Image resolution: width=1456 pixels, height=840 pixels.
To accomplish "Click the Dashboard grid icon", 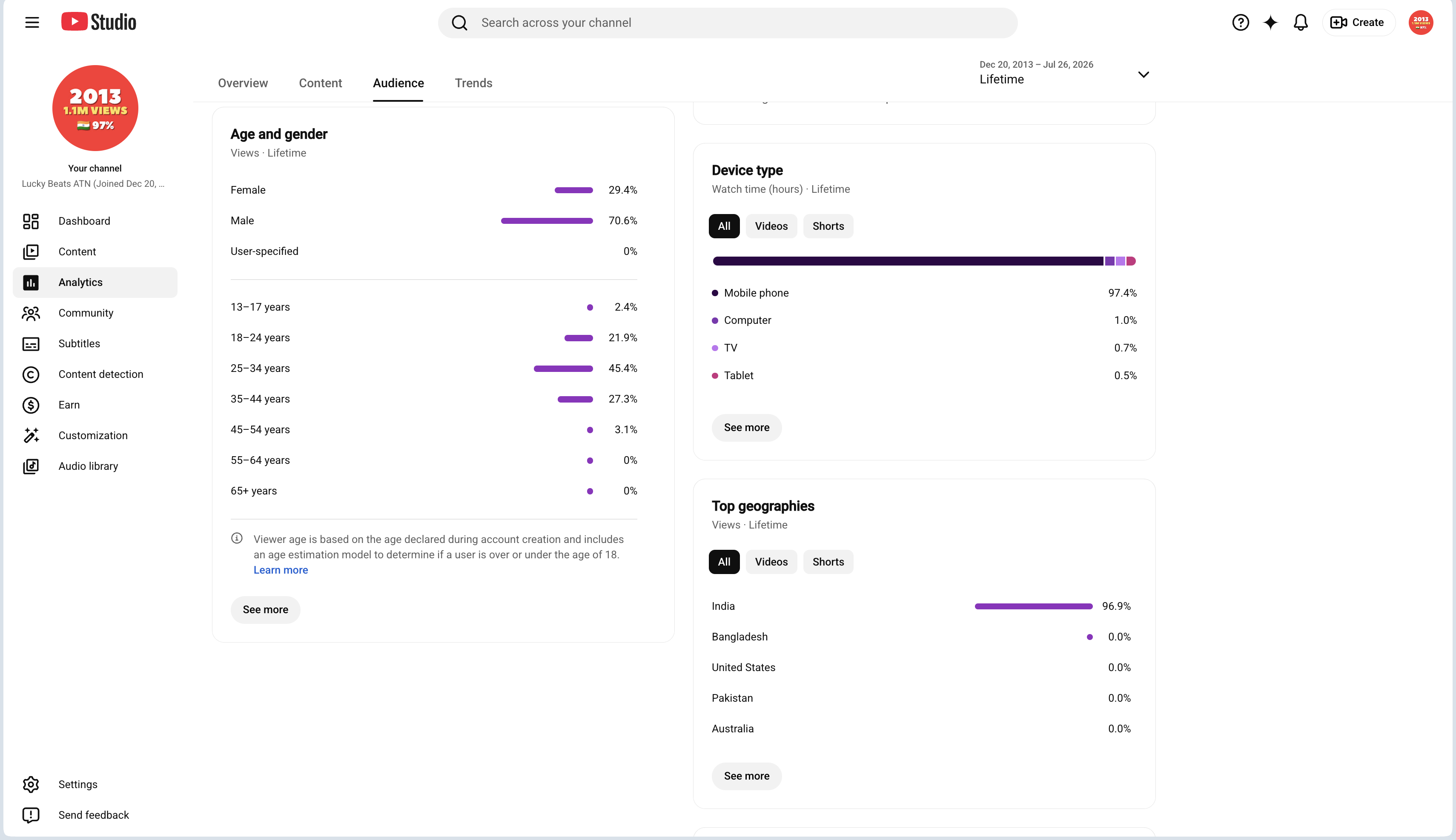I will click(x=31, y=221).
